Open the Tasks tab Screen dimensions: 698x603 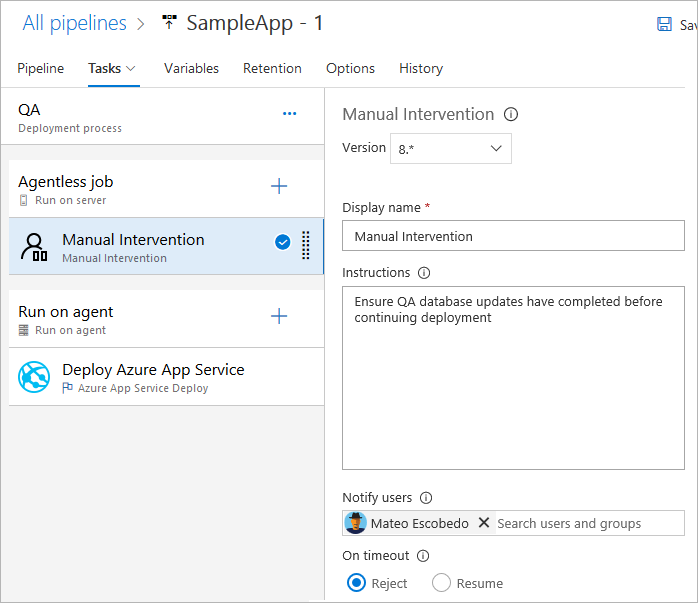105,69
